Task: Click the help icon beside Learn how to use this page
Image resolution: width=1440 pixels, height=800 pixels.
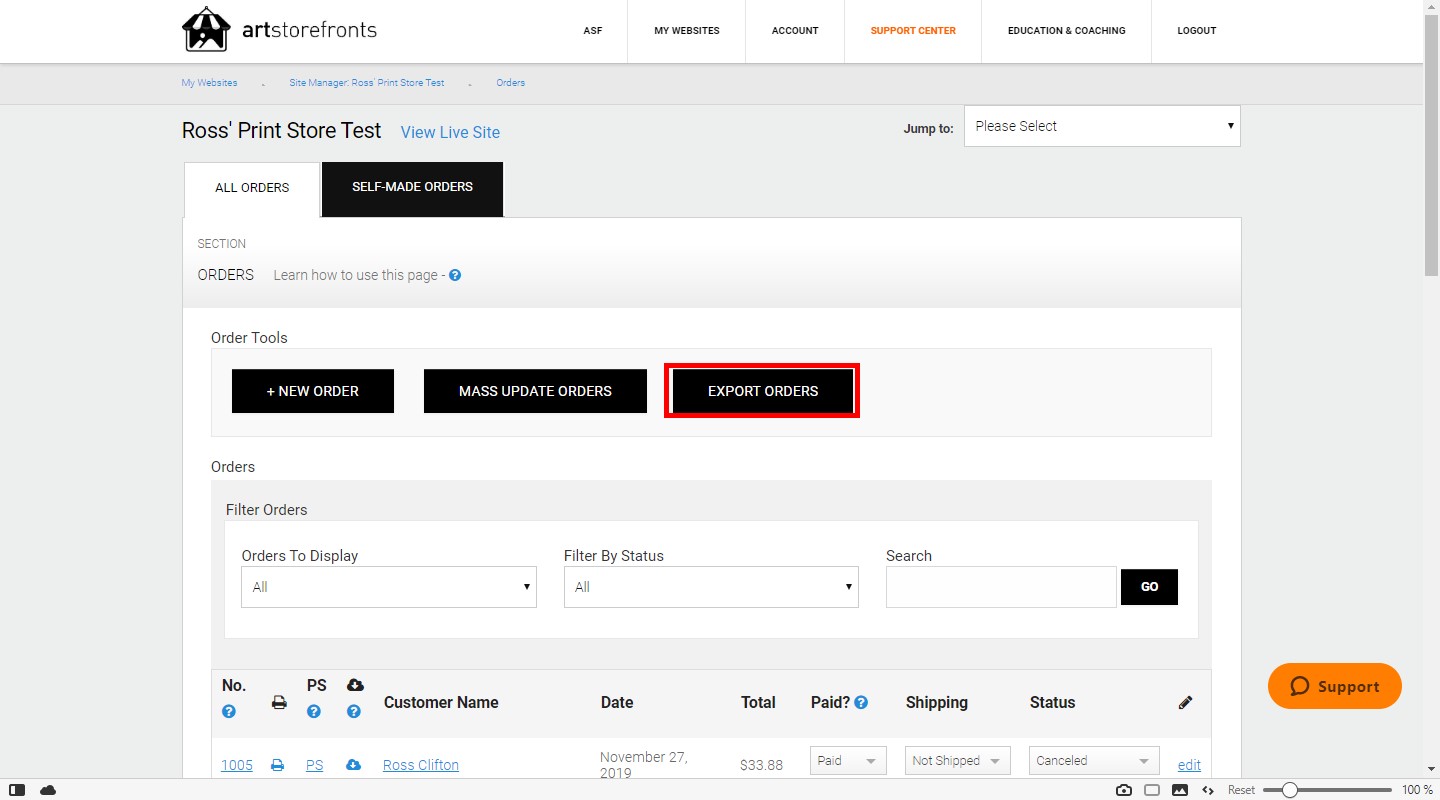Action: [x=455, y=275]
